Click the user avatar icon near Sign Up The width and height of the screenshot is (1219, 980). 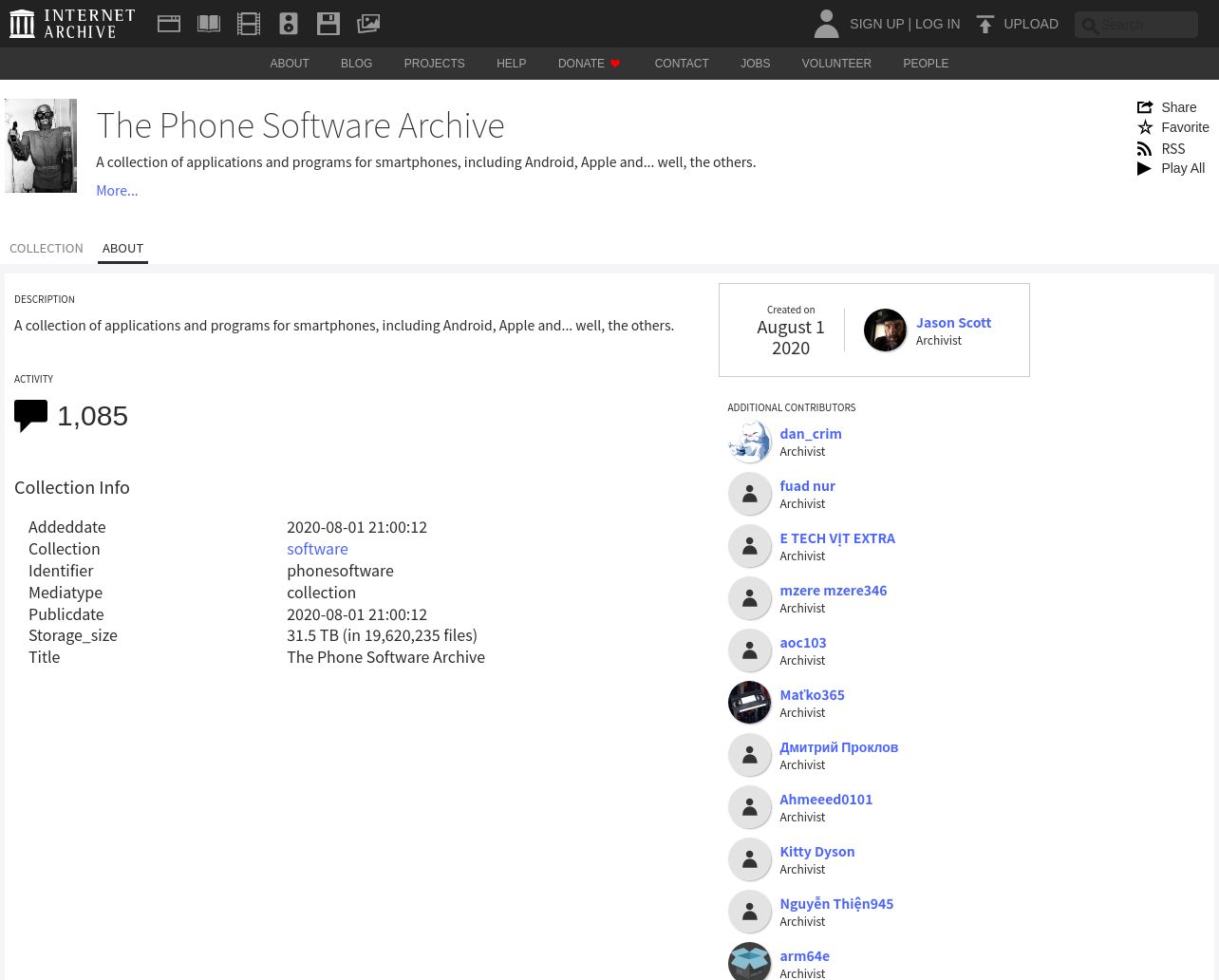pos(826,24)
